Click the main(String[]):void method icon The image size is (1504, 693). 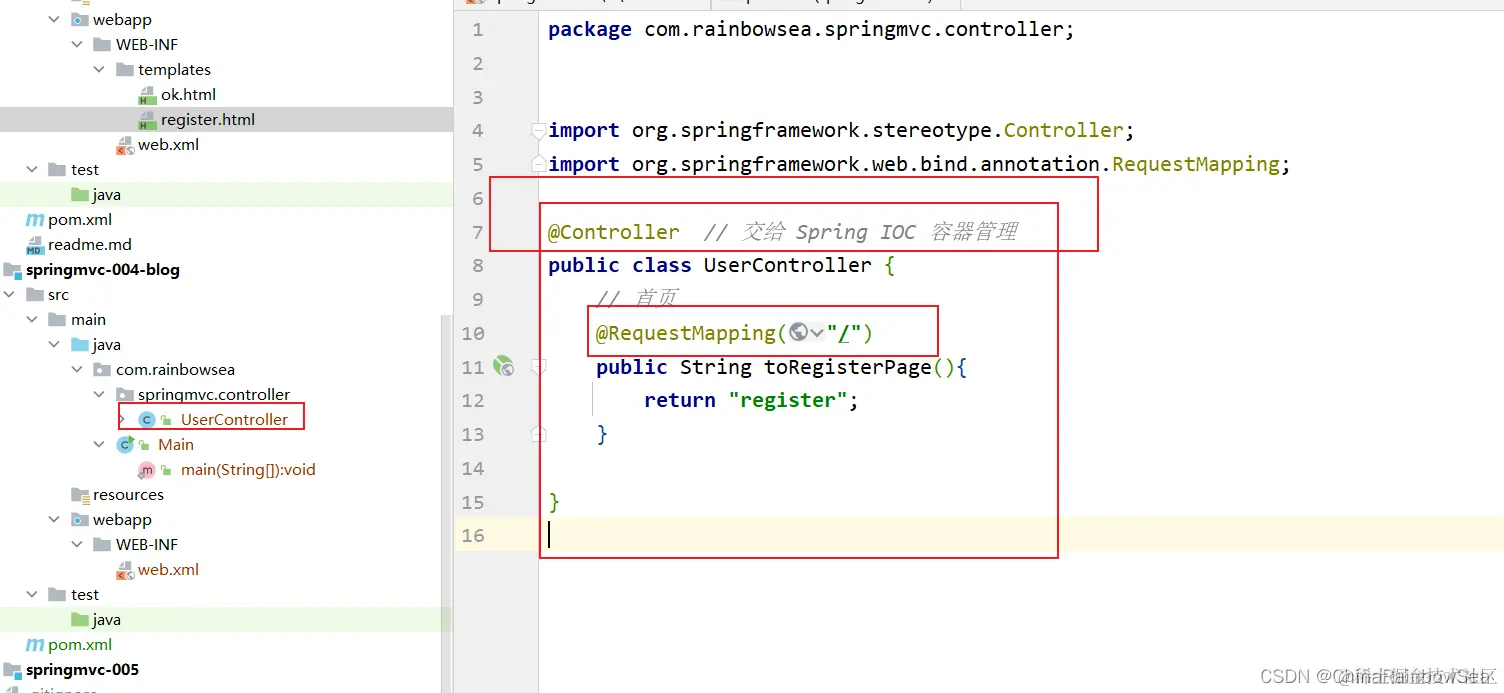pyautogui.click(x=146, y=470)
